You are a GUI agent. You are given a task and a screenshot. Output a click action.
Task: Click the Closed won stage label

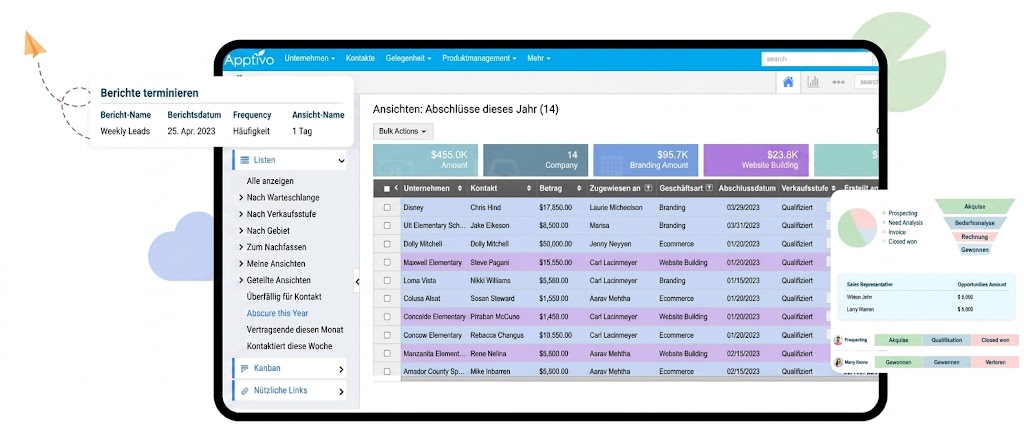(x=995, y=340)
